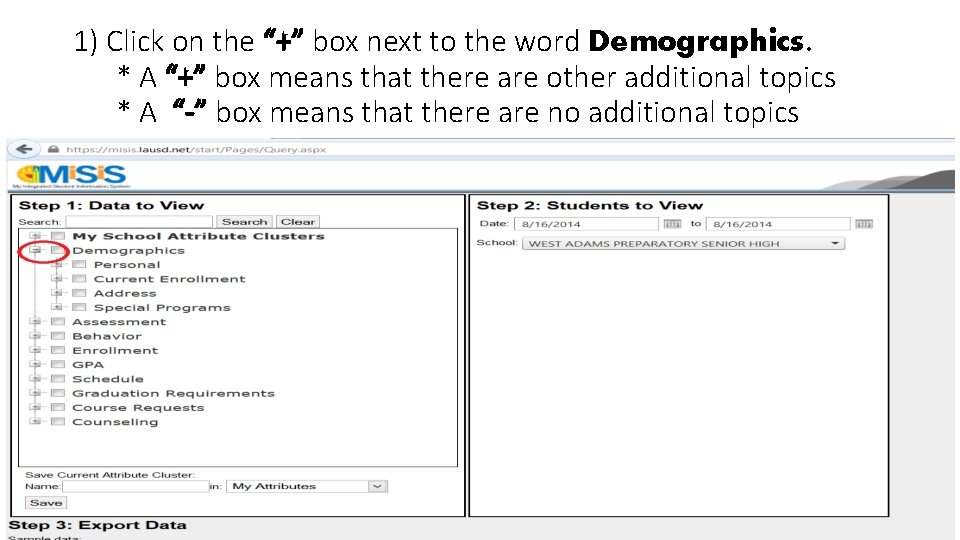Select the Schedule tree label
Viewport: 960px width, 540px height.
point(108,379)
